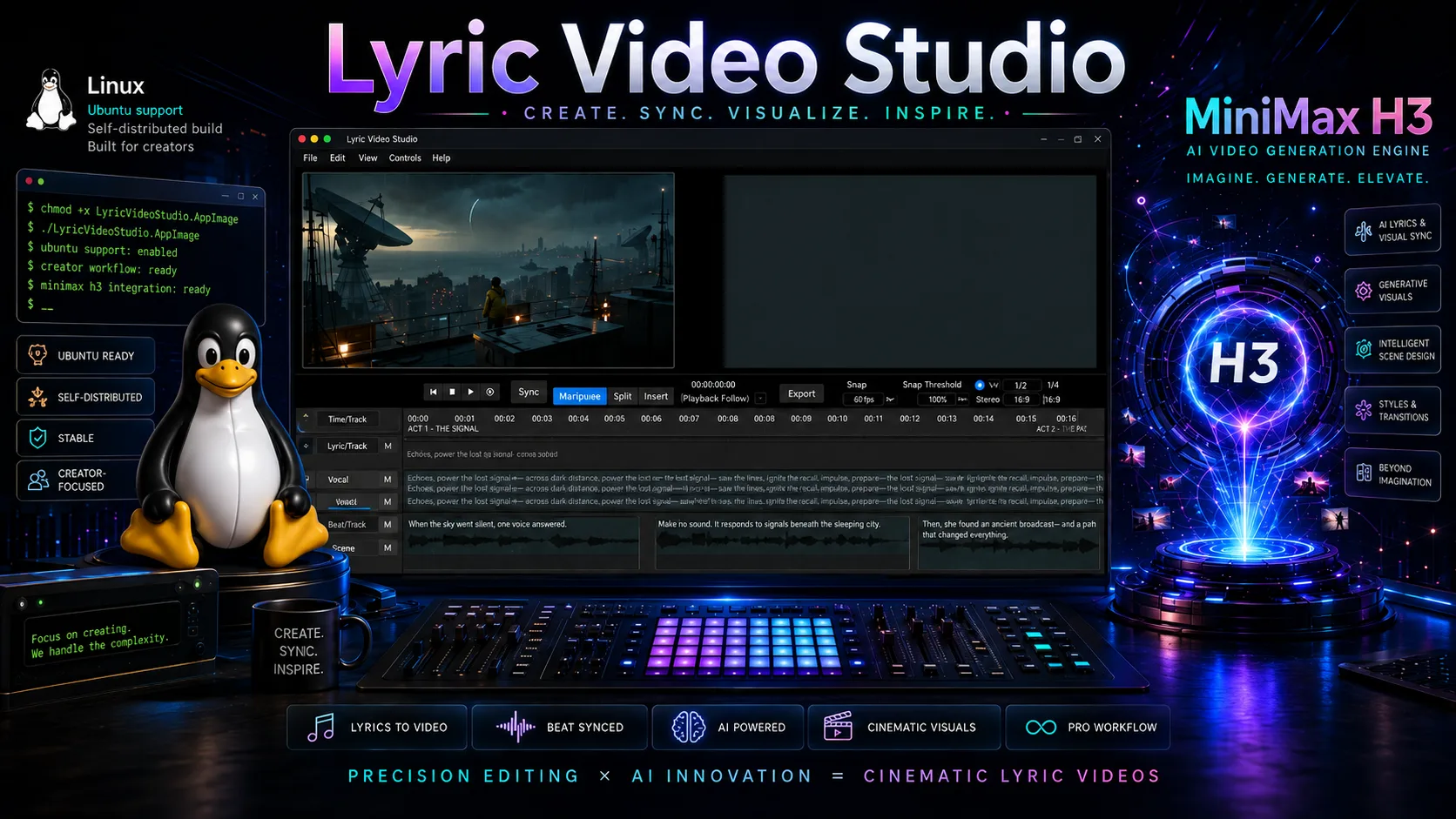Click the green dot on terminal window
Image resolution: width=1456 pixels, height=819 pixels.
point(41,181)
